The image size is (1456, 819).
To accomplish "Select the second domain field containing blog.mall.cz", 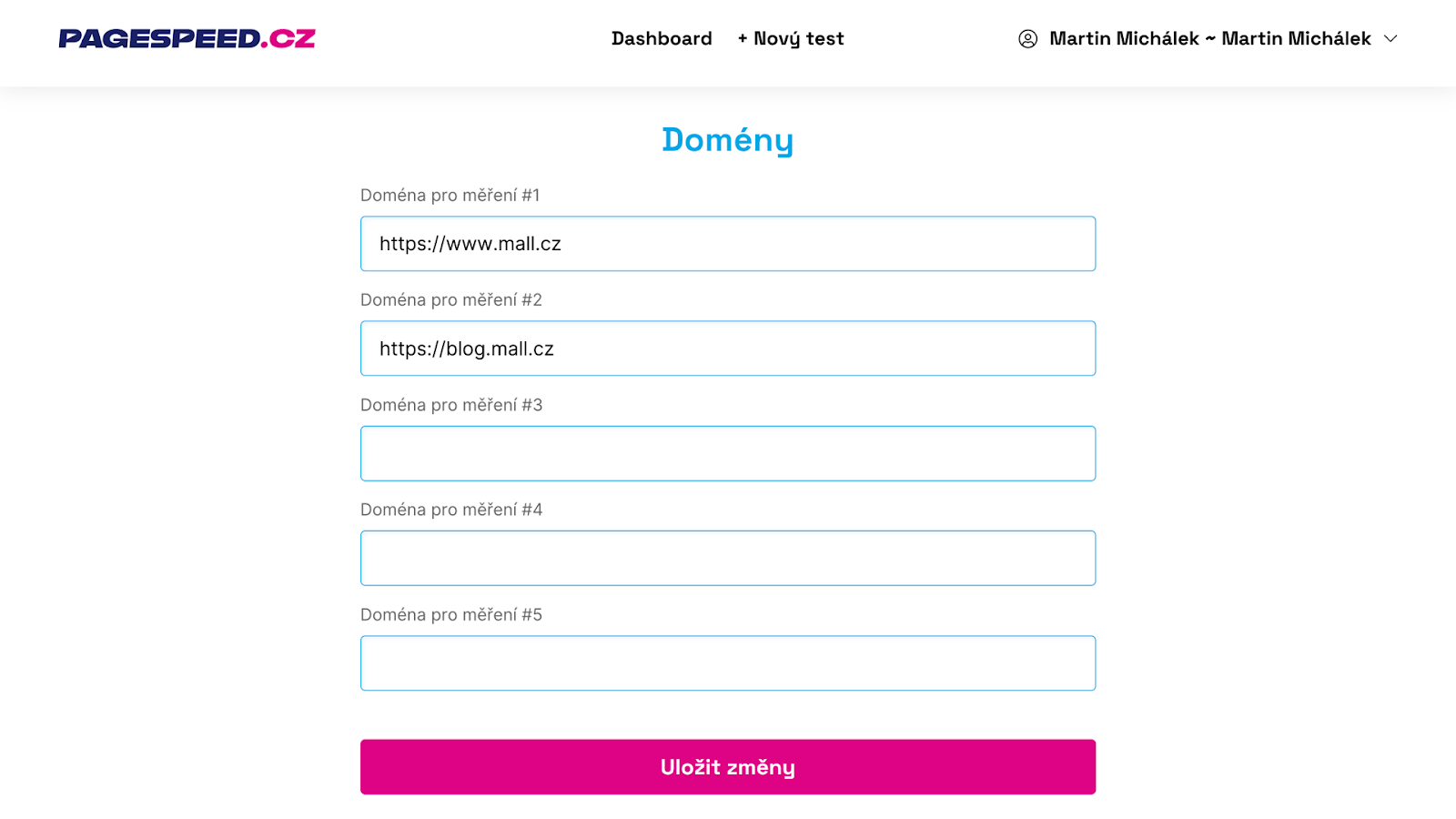I will click(727, 348).
